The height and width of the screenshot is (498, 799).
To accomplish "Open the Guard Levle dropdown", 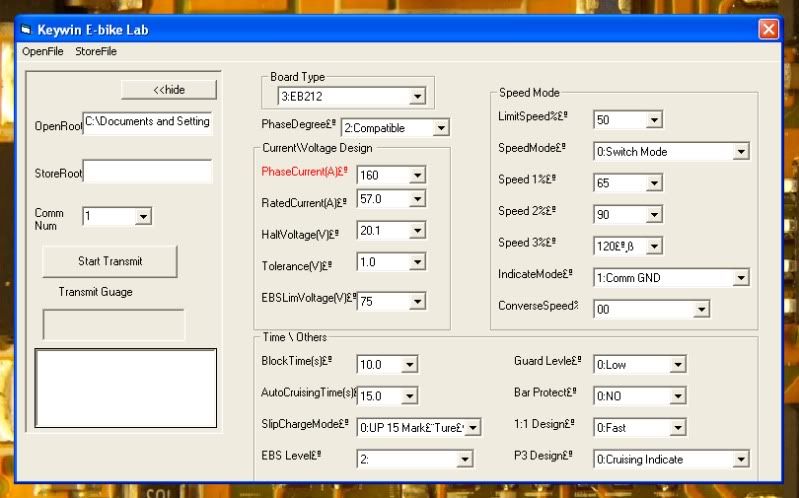I will click(678, 364).
